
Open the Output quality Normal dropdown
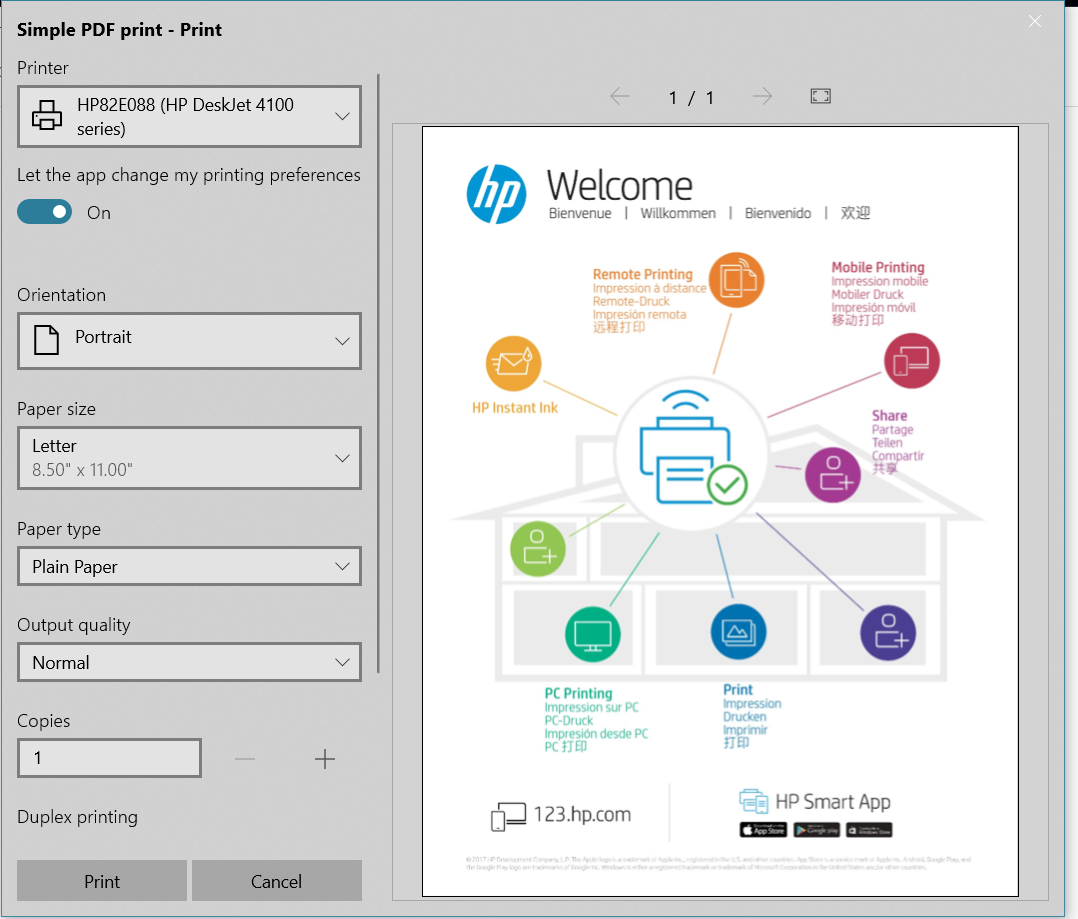[189, 663]
